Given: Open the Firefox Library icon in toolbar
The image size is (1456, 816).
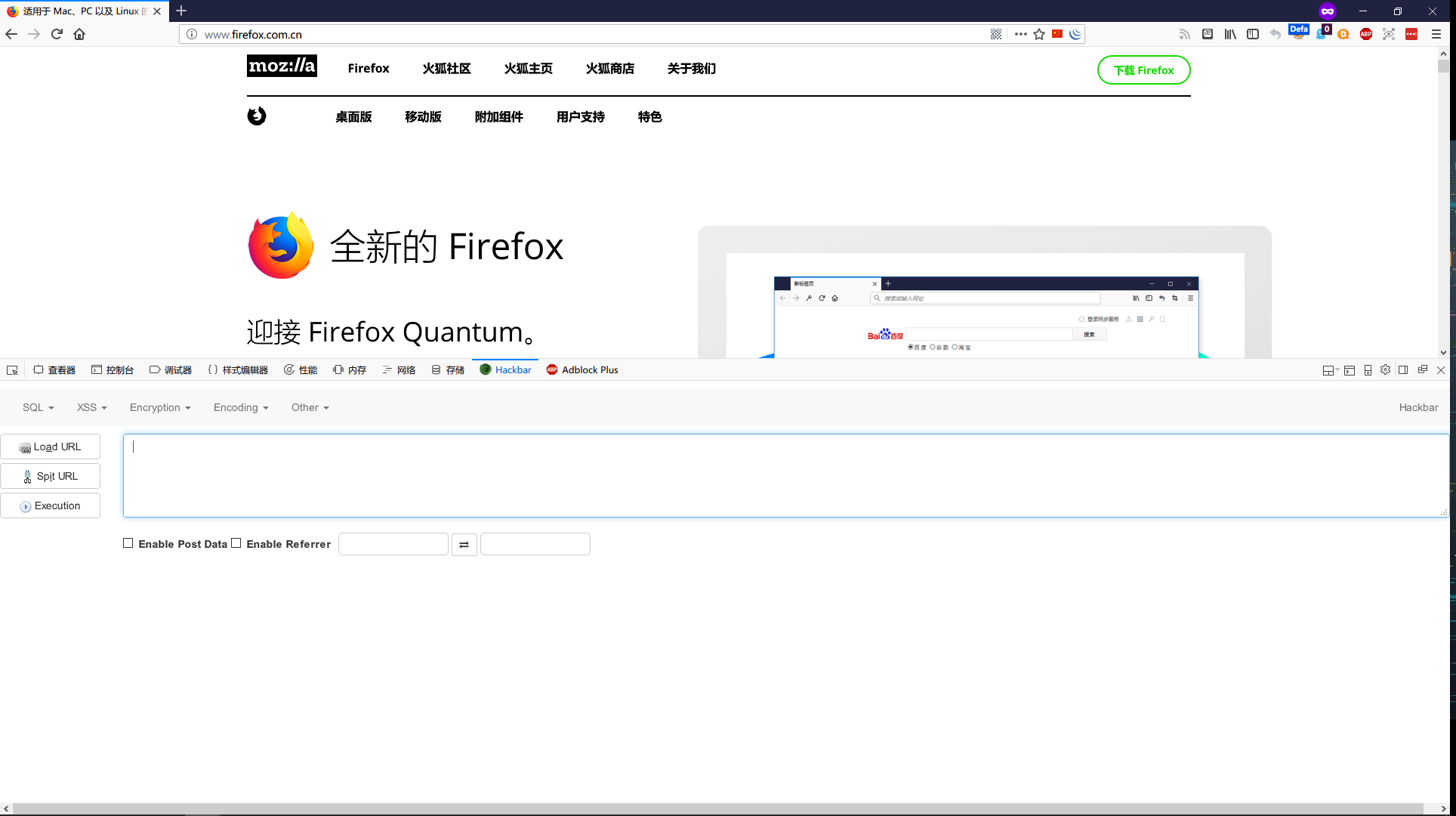Looking at the screenshot, I should tap(1229, 34).
